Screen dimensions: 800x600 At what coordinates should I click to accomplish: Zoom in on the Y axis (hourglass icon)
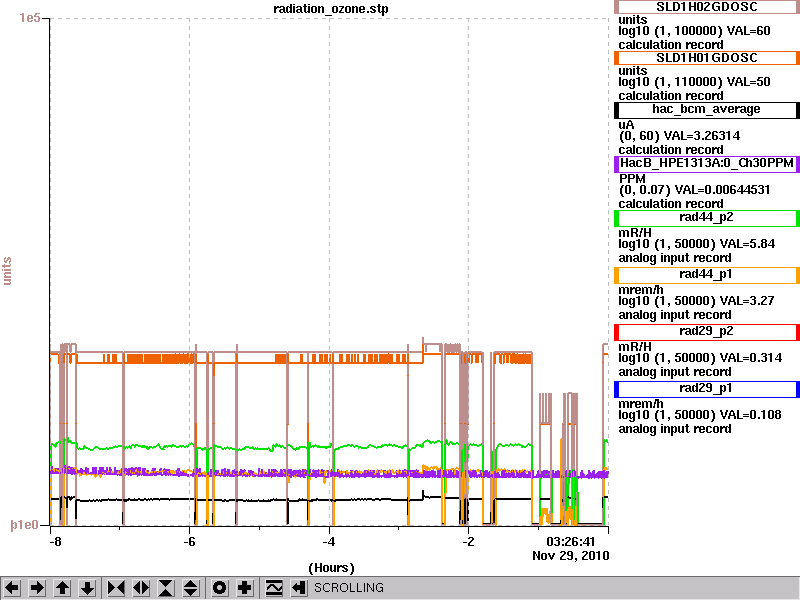[166, 588]
